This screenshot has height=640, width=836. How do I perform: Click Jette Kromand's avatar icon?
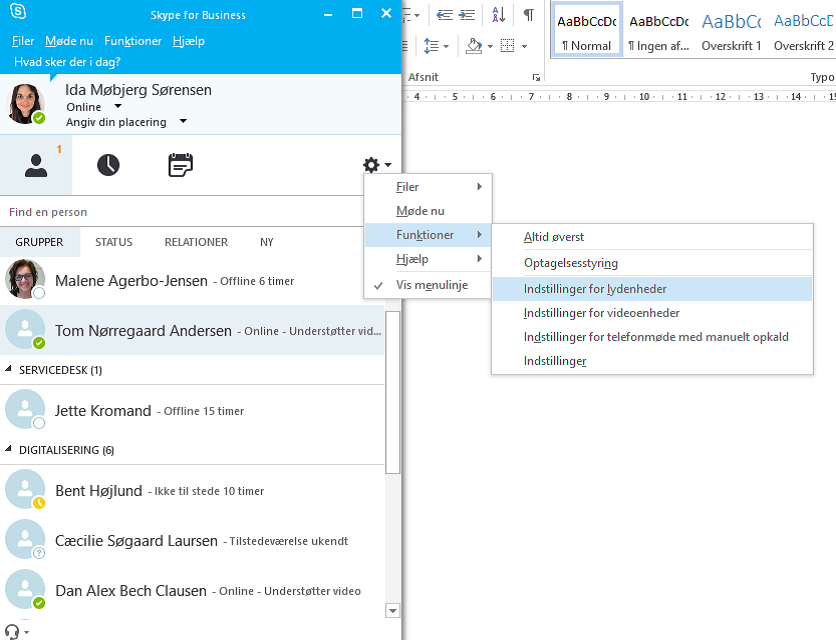coord(25,410)
